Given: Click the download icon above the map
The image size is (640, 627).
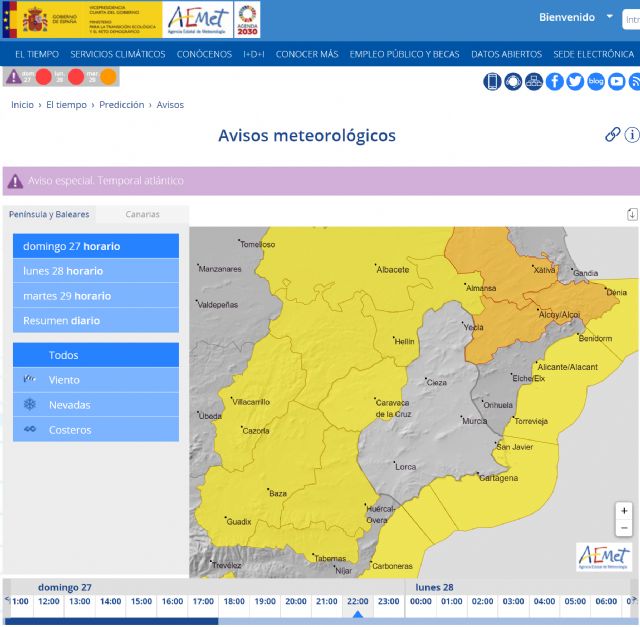Looking at the screenshot, I should [632, 214].
